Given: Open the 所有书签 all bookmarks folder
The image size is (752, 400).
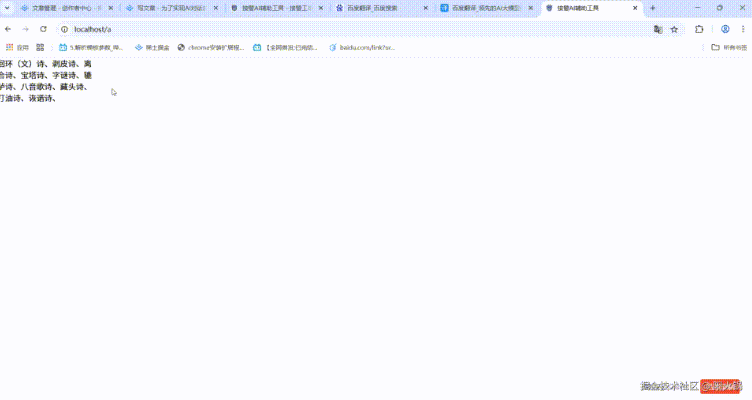Looking at the screenshot, I should coord(729,47).
